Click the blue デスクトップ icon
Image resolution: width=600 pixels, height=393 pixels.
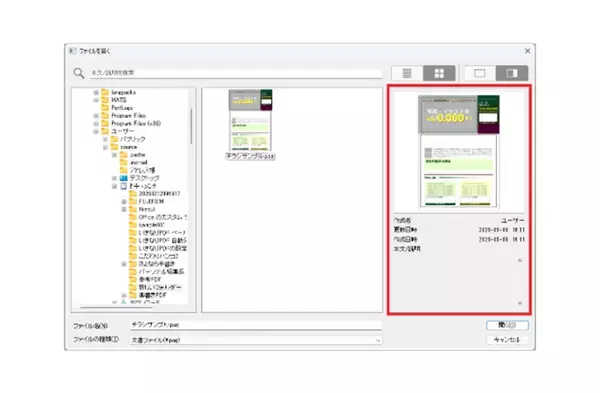124,178
